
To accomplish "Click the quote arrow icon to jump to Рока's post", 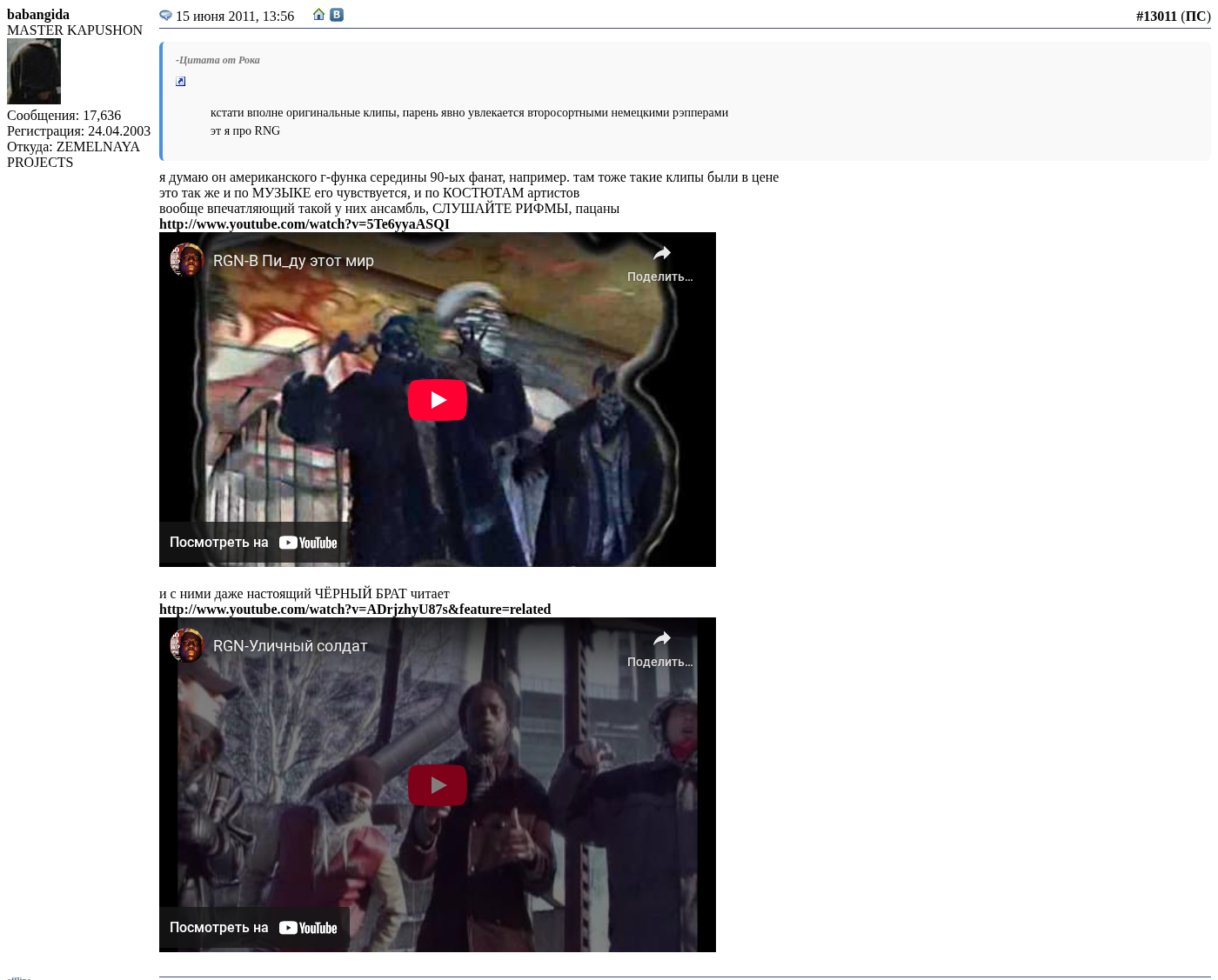I will pos(180,82).
